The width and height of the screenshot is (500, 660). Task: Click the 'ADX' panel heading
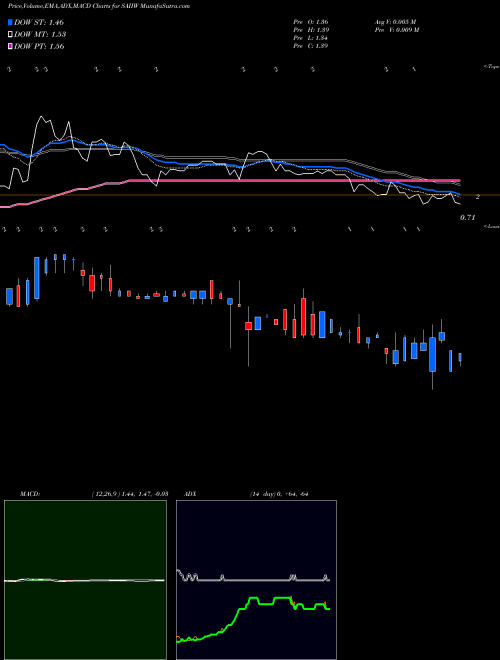[191, 494]
